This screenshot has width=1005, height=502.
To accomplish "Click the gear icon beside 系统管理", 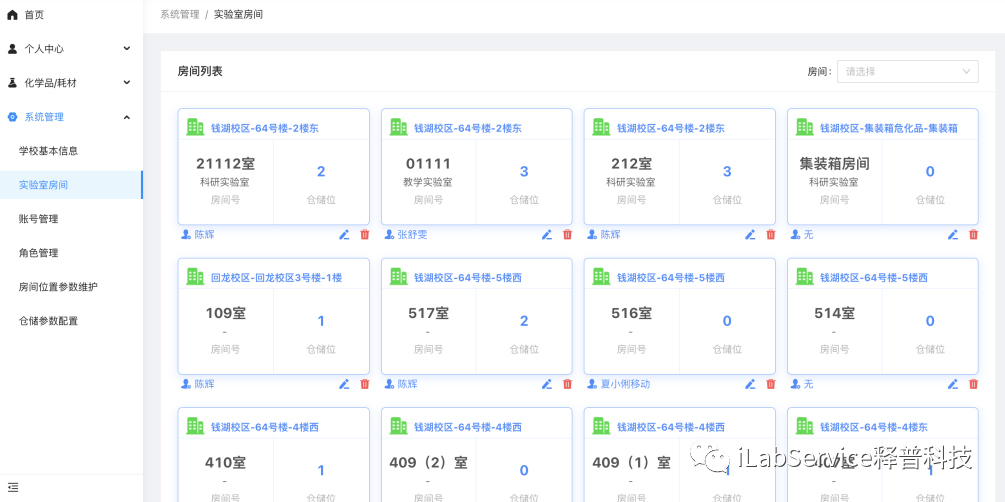I will click(12, 117).
